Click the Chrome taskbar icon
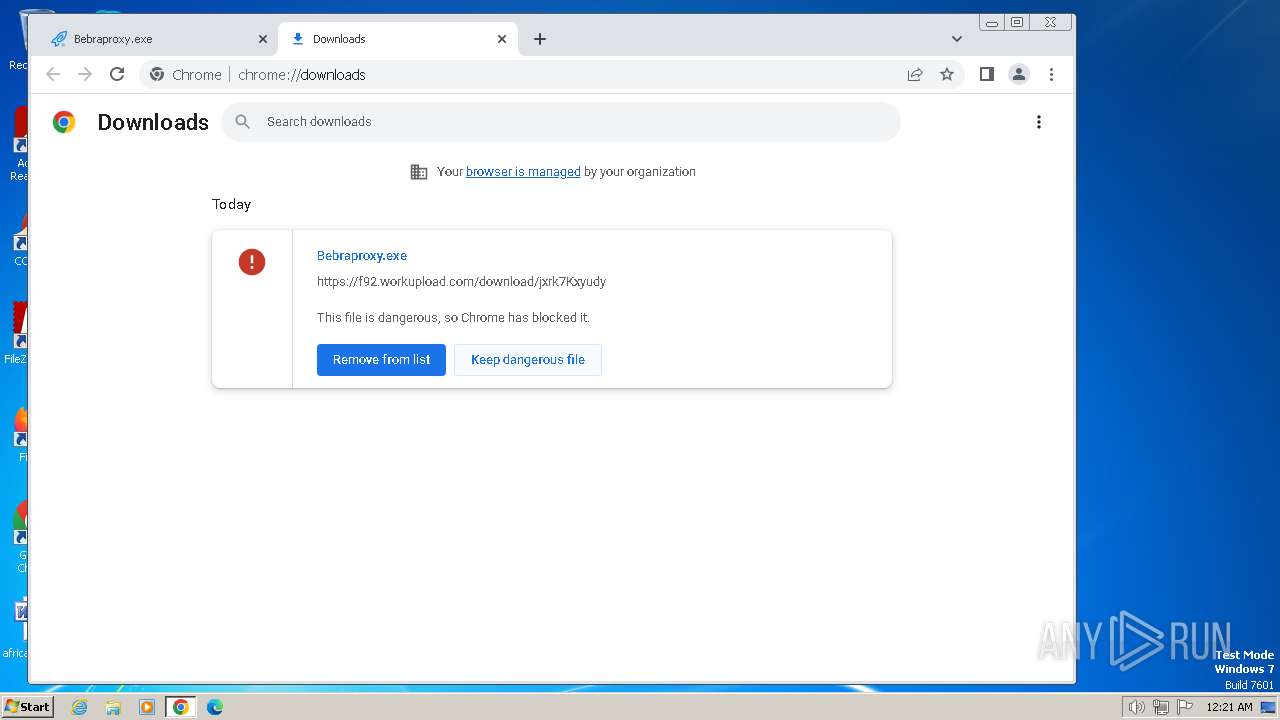Screen dimensions: 1280x720 [181, 707]
